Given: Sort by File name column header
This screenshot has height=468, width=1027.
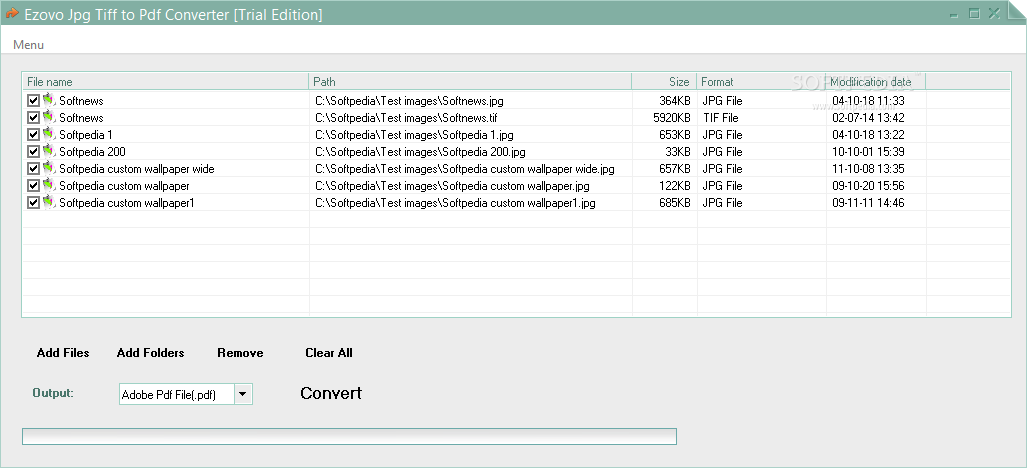Looking at the screenshot, I should tap(166, 82).
